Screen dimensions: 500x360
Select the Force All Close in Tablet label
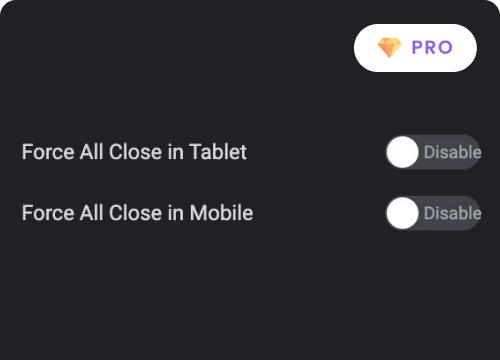click(134, 152)
